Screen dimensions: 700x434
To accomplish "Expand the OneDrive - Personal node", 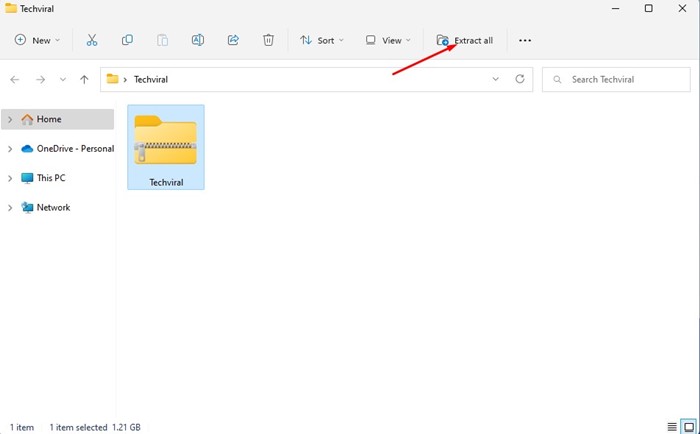I will [10, 149].
